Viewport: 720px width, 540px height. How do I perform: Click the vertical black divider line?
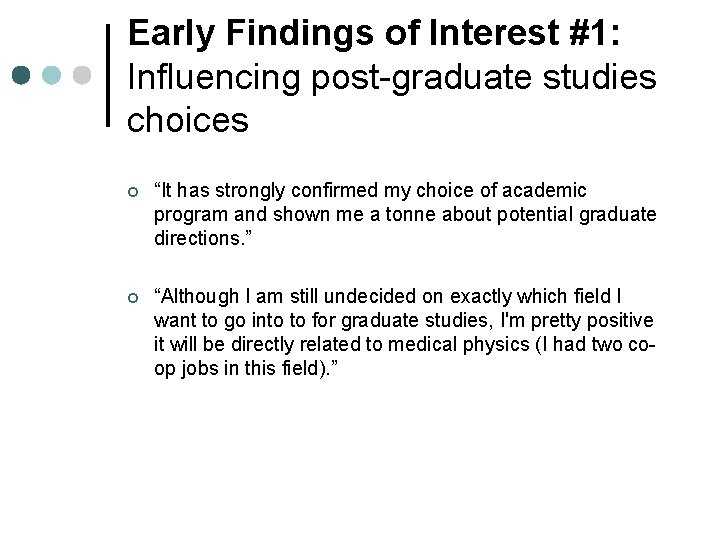109,75
